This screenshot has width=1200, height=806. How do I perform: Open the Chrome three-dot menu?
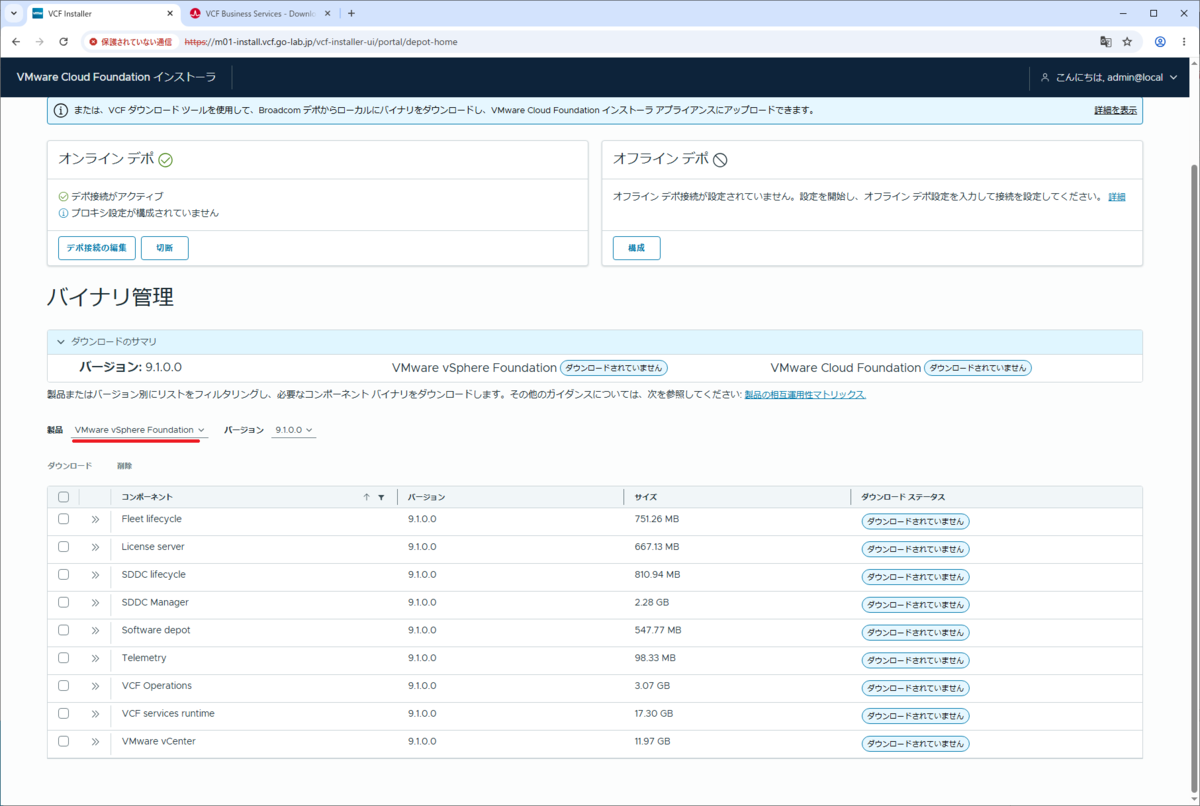click(1183, 42)
